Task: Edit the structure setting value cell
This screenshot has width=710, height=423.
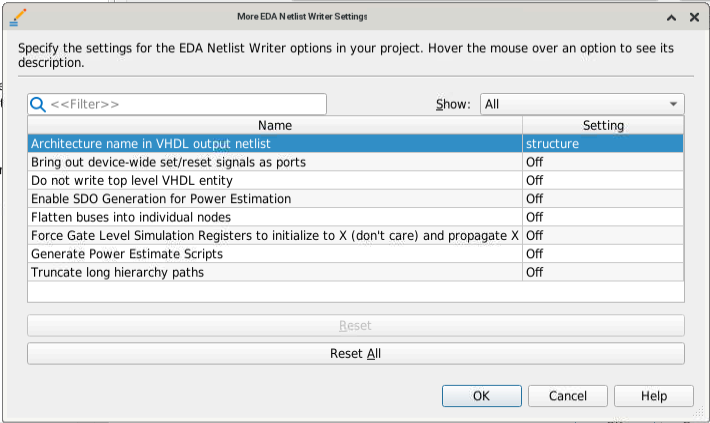Action: coord(603,143)
